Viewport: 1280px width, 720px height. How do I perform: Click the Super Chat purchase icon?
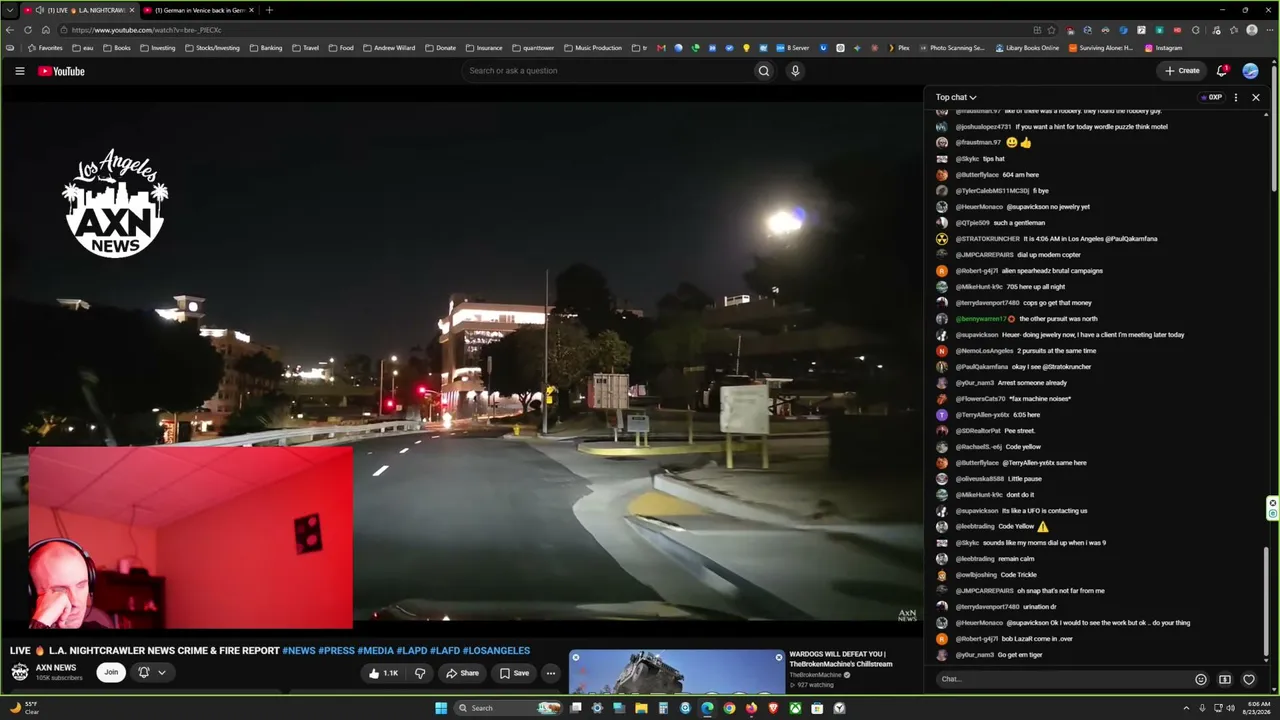coord(1225,679)
